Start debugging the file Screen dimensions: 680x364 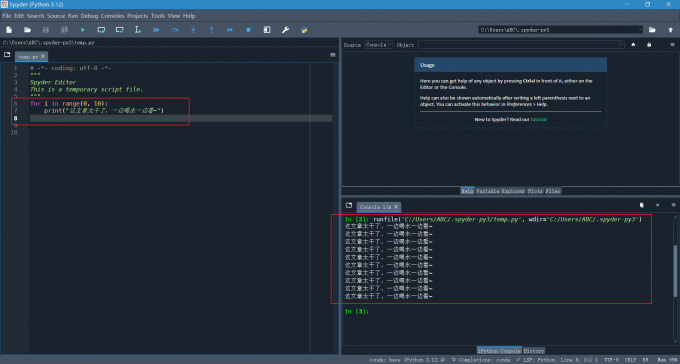click(x=156, y=30)
